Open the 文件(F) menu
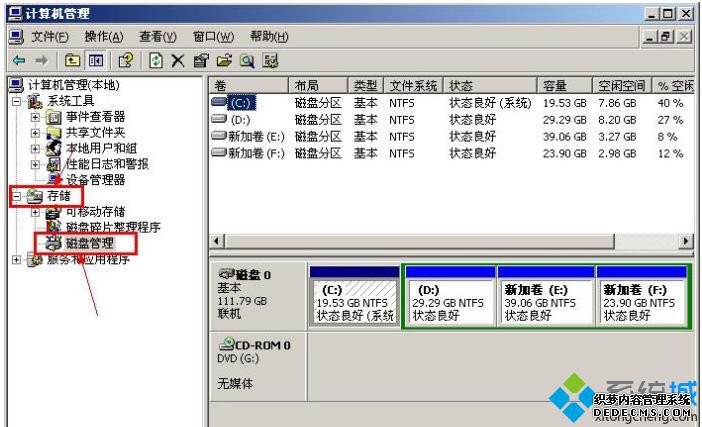 [50, 36]
